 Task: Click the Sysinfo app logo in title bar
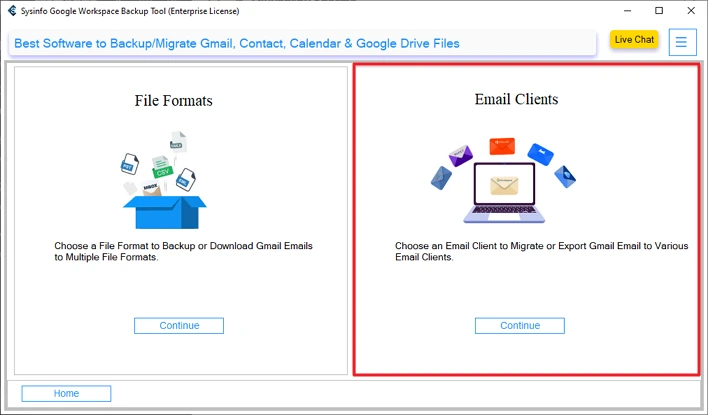(12, 10)
